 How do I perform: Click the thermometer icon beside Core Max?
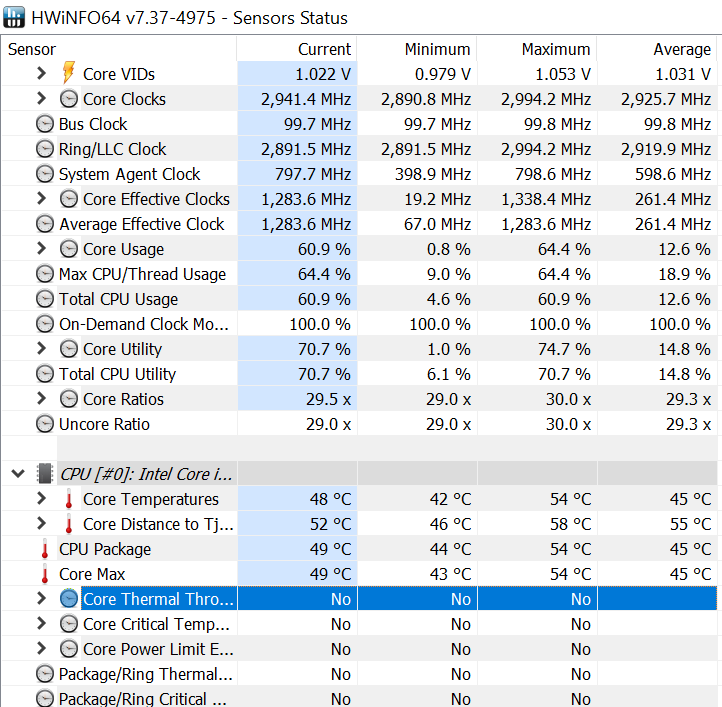(x=45, y=574)
